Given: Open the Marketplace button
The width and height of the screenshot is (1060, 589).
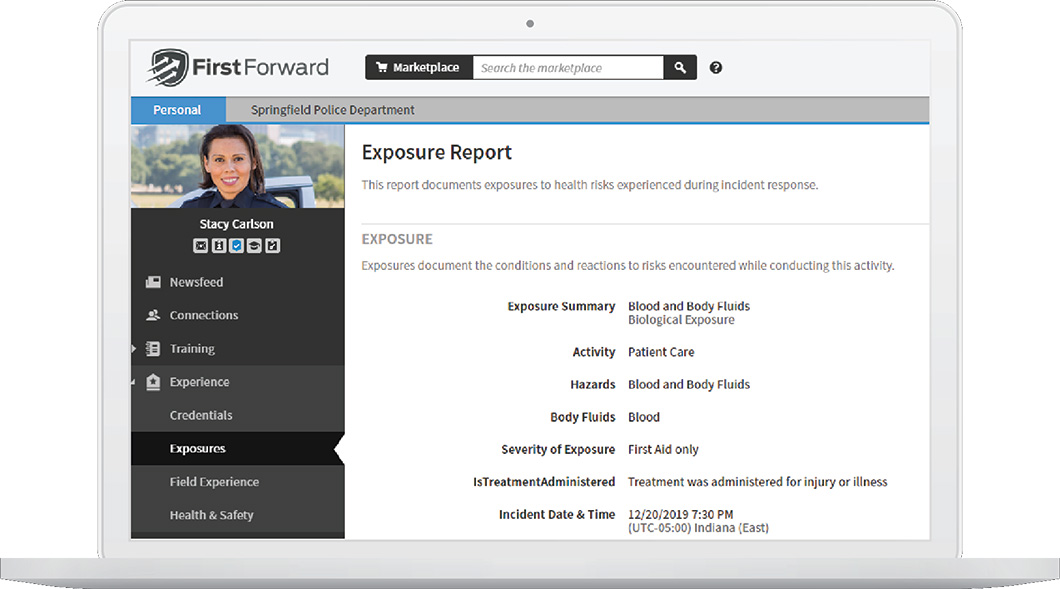Looking at the screenshot, I should coord(418,68).
